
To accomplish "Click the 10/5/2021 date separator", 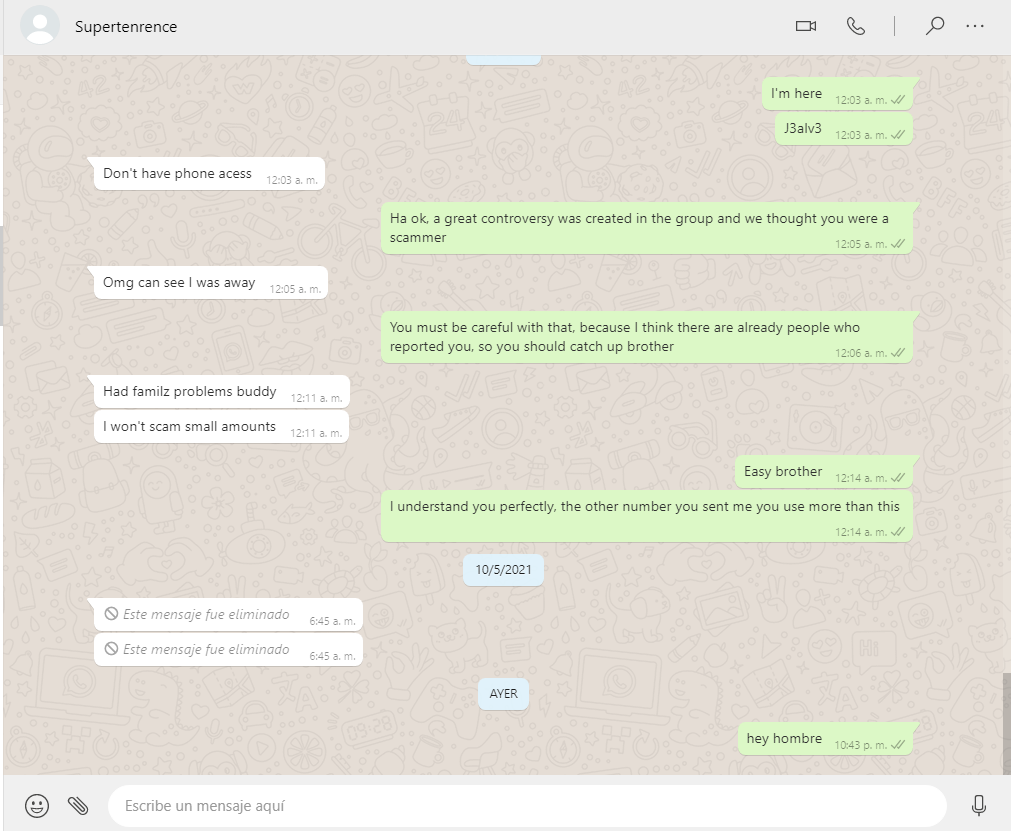I will (x=504, y=570).
